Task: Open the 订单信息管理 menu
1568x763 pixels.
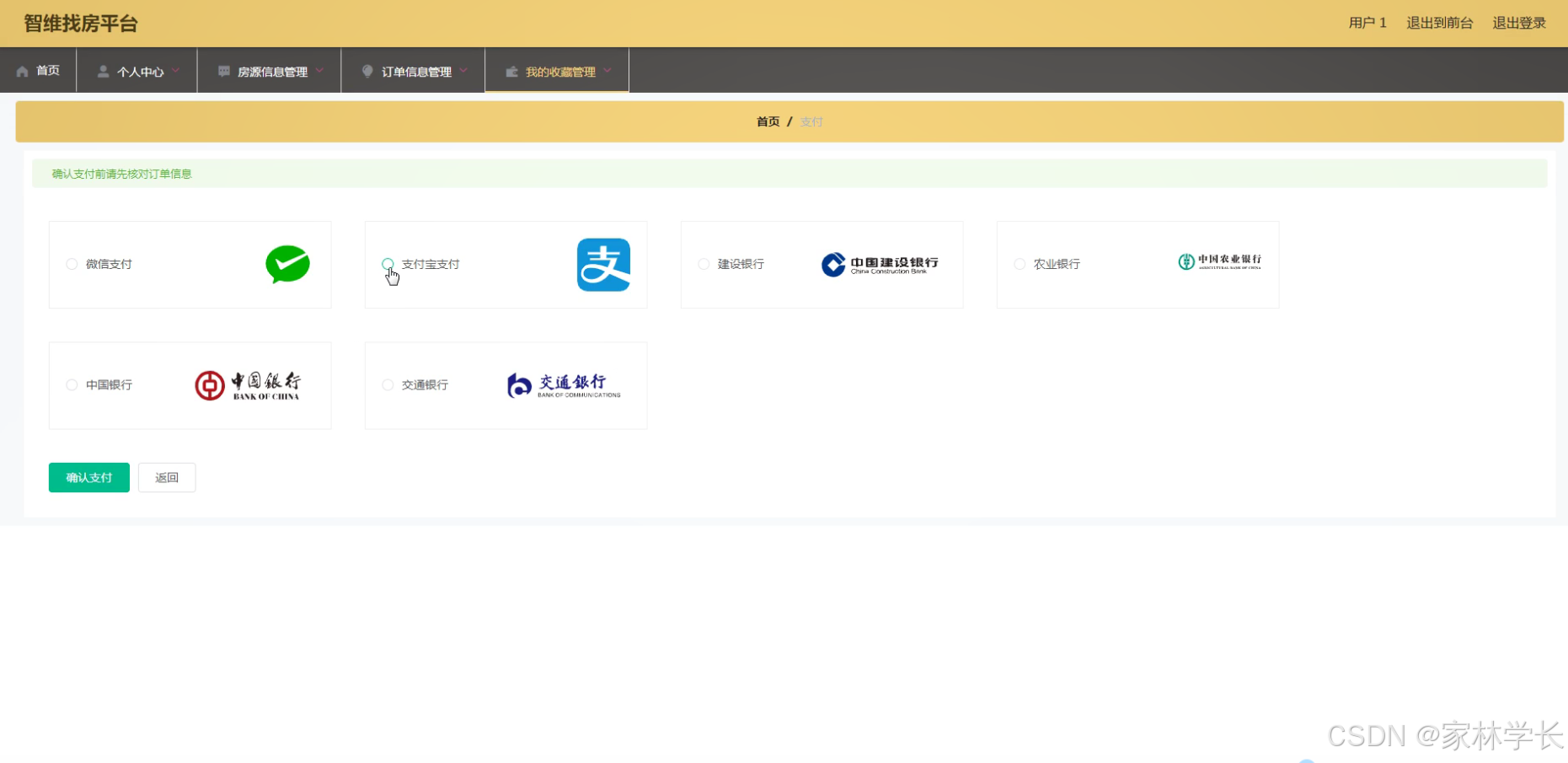Action: [413, 70]
